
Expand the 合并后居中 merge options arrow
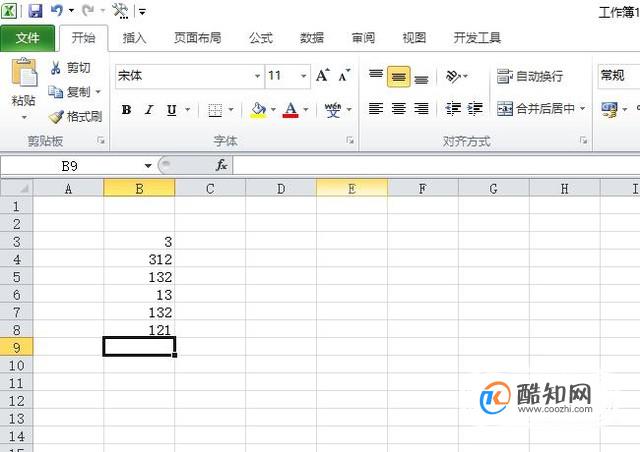(x=582, y=109)
